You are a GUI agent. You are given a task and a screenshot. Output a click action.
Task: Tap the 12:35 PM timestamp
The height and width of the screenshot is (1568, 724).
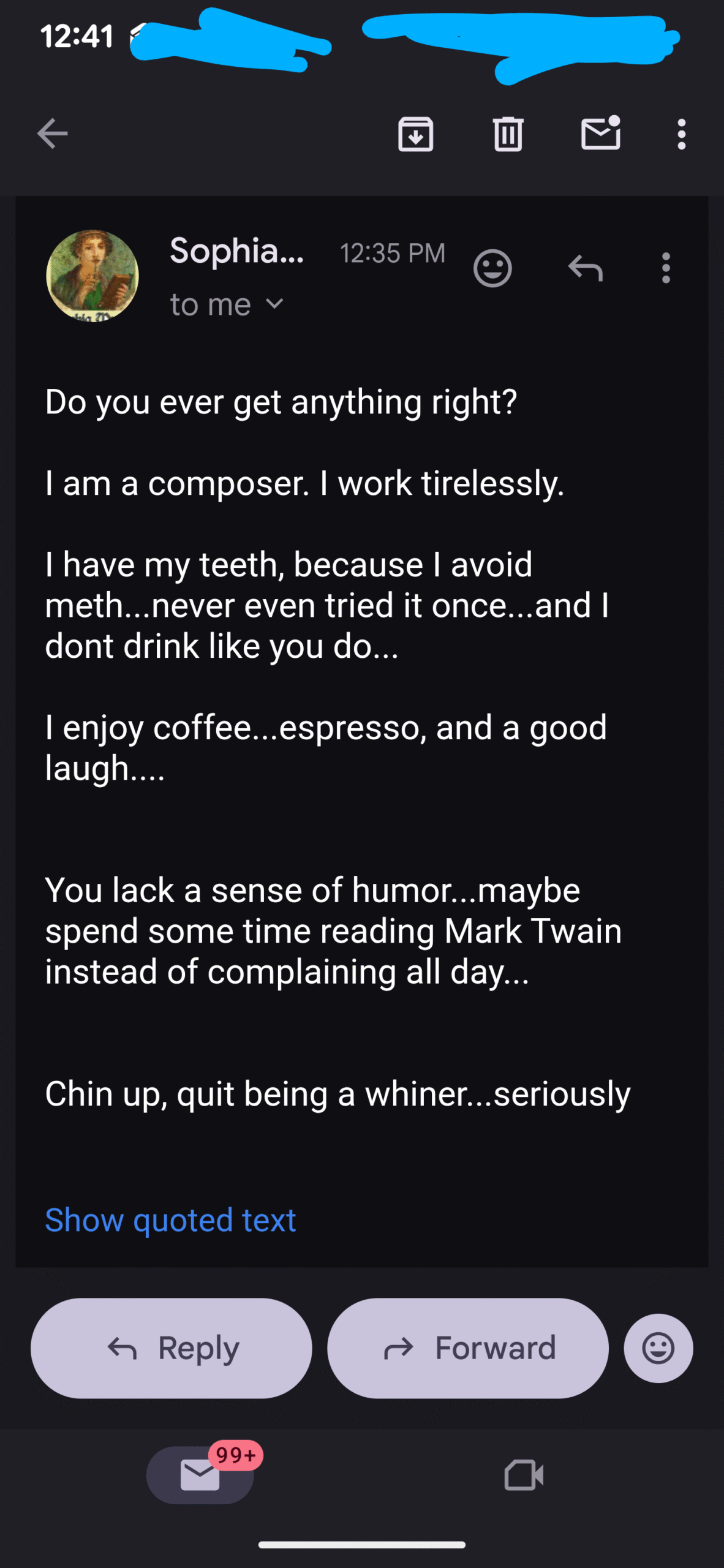[x=393, y=254]
